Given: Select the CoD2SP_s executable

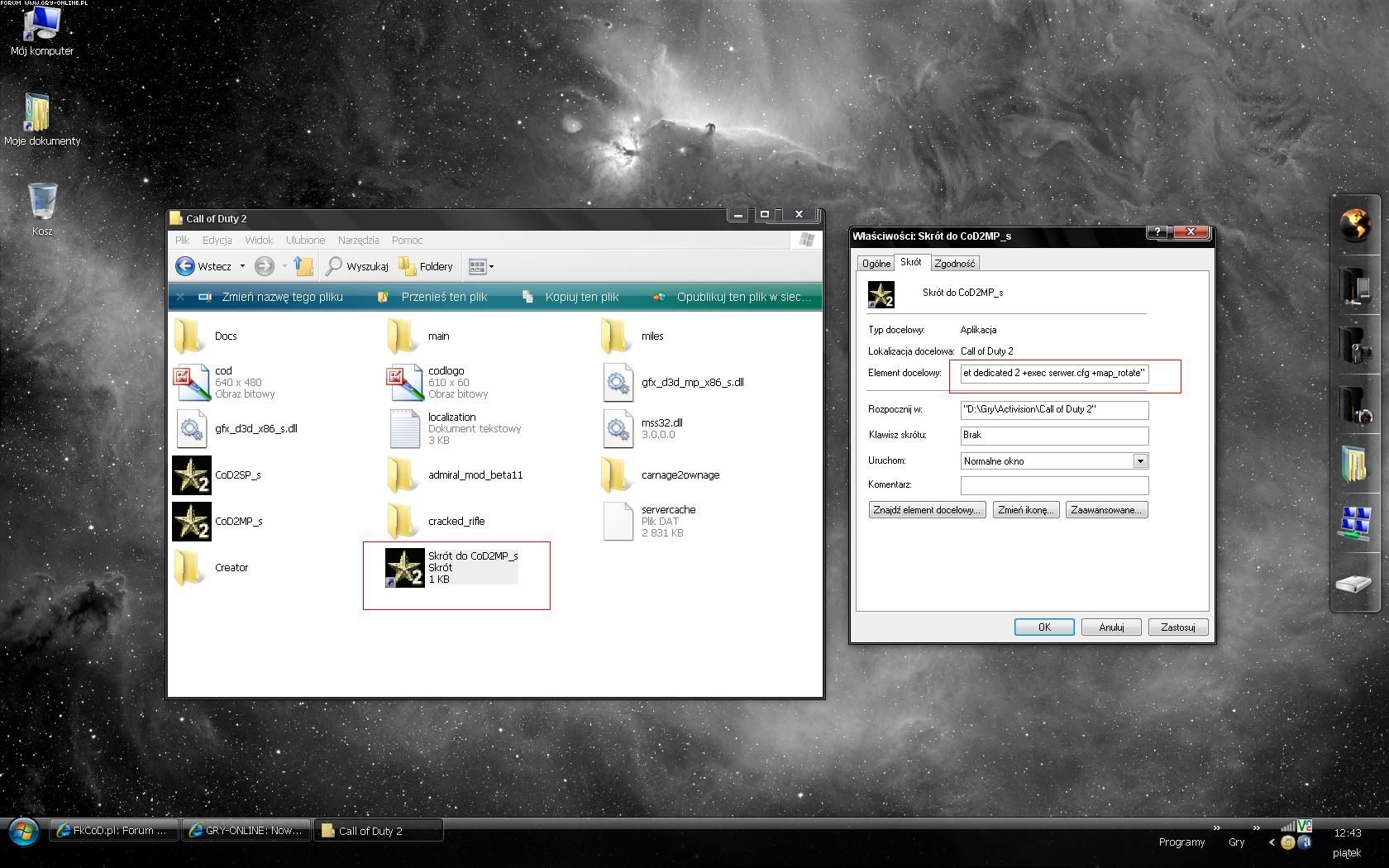Looking at the screenshot, I should (217, 475).
